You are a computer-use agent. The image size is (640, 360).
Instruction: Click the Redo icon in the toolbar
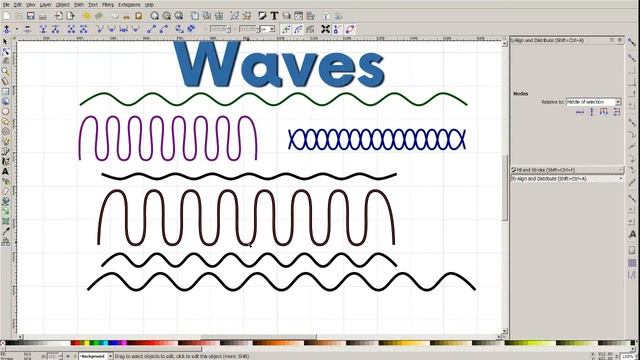tap(99, 16)
